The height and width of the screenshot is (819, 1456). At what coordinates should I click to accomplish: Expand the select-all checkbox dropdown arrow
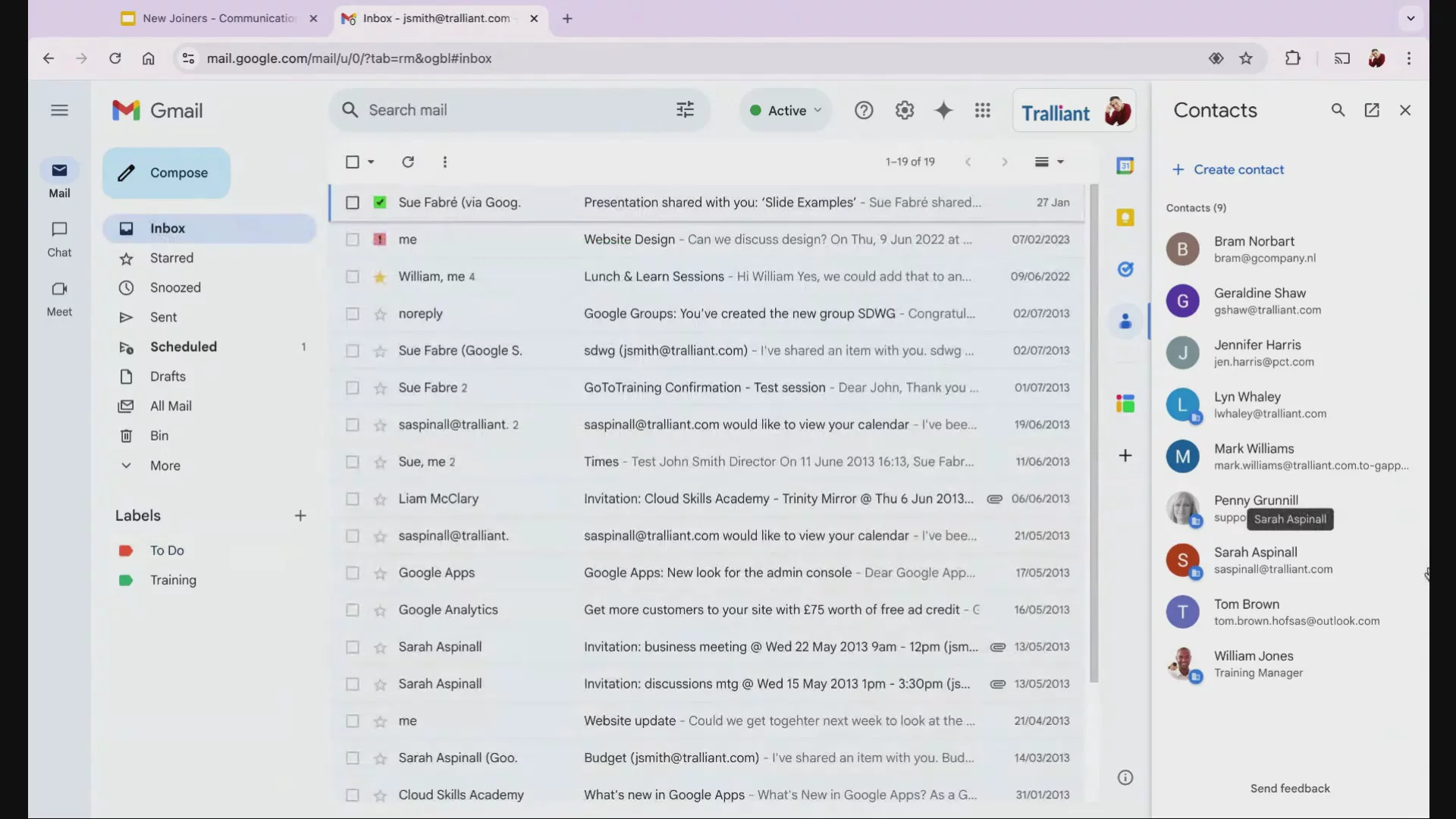point(371,162)
